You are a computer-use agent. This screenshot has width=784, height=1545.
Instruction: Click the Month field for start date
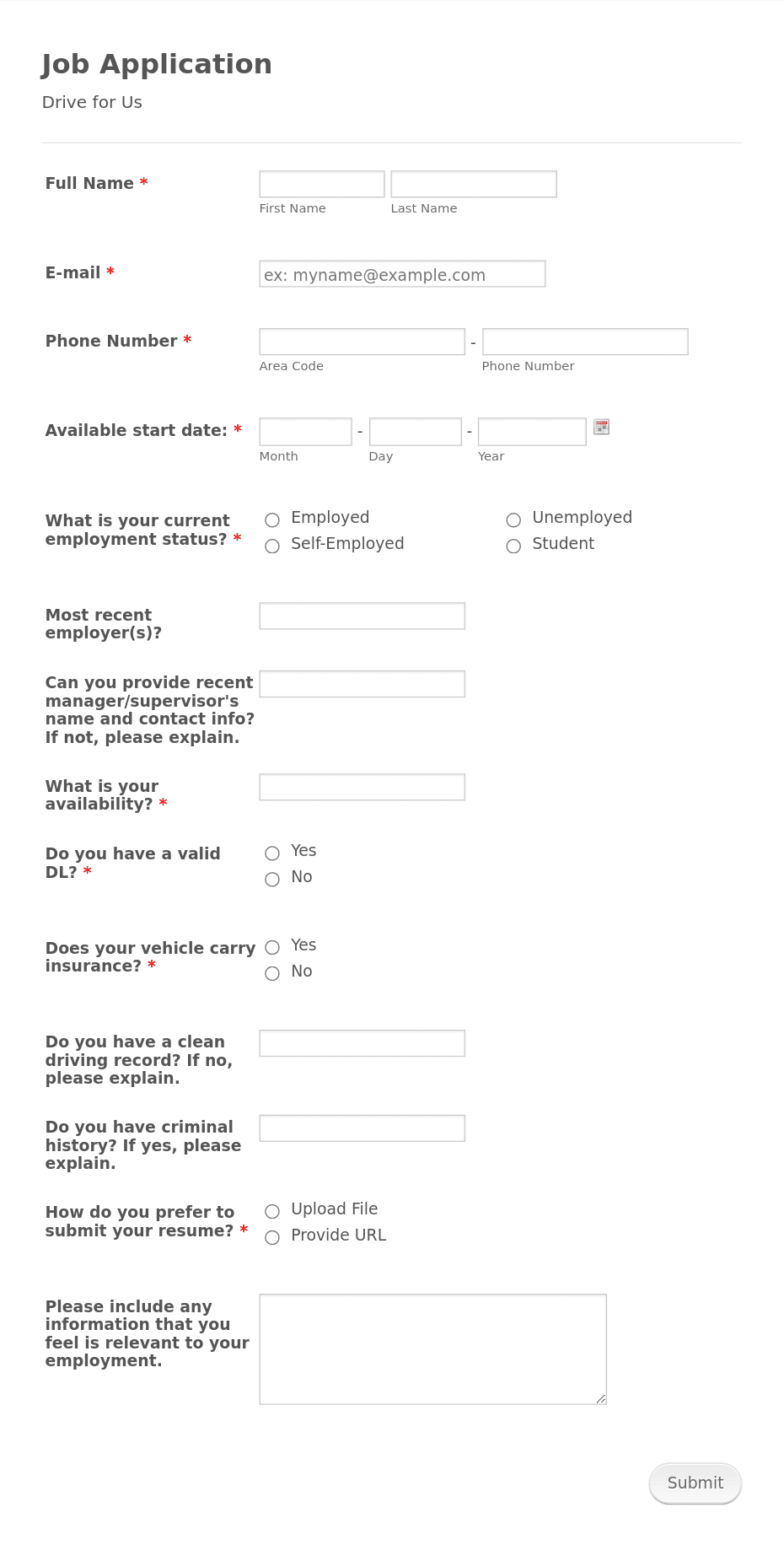(305, 431)
